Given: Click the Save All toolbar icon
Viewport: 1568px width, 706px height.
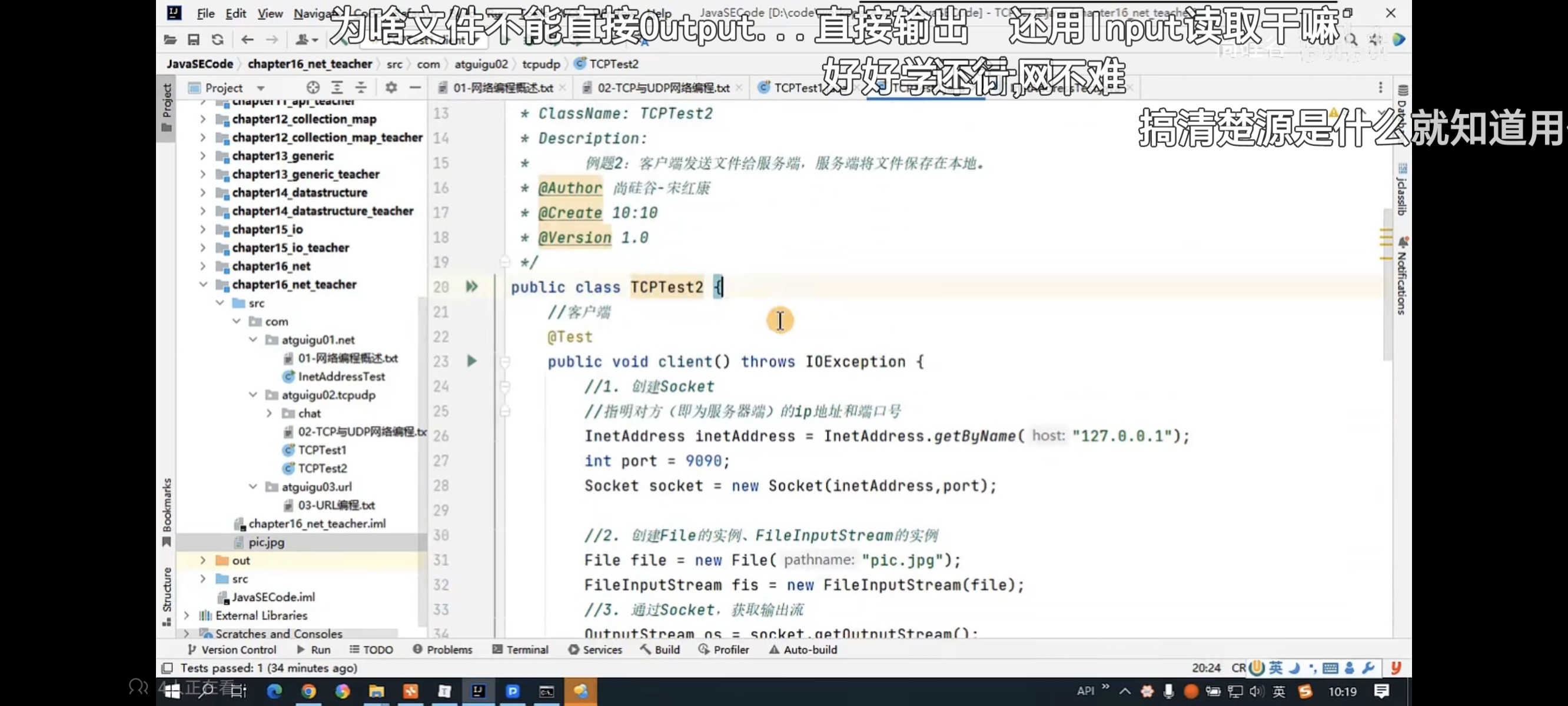Looking at the screenshot, I should [x=194, y=39].
